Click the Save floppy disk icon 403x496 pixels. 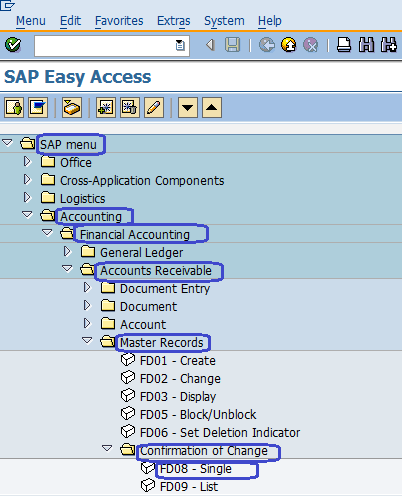click(x=232, y=45)
